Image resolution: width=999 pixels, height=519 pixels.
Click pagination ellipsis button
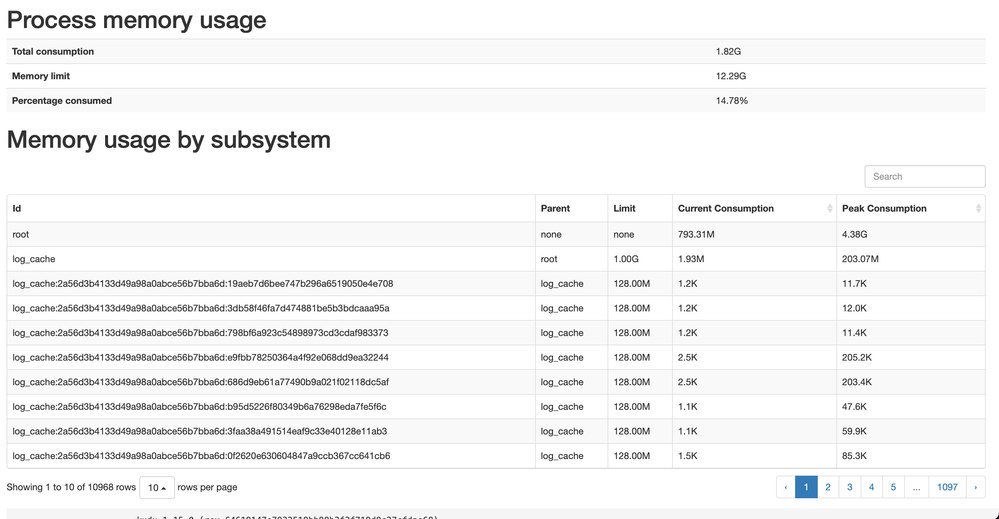coord(916,487)
